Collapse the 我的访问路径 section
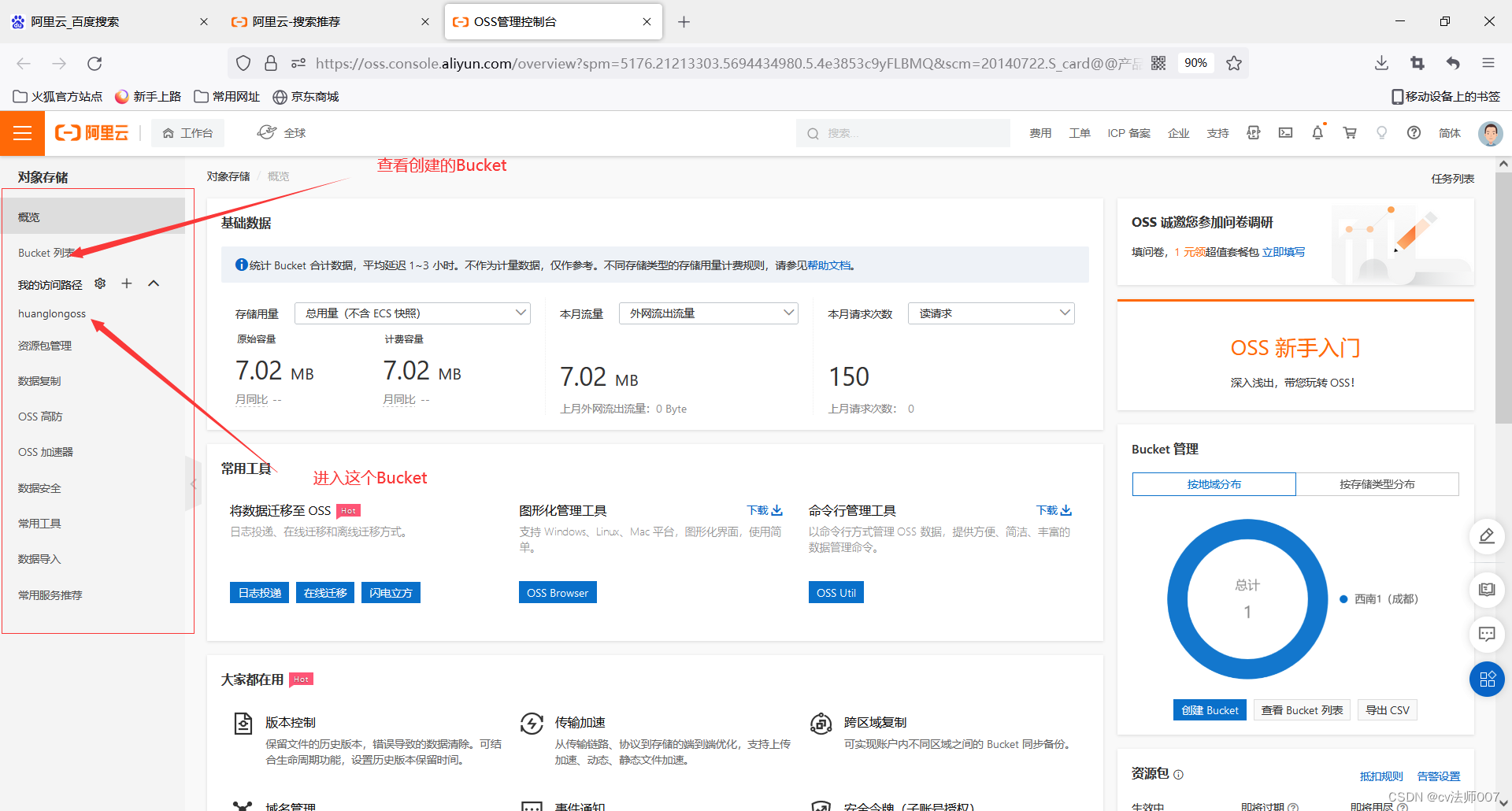 click(154, 283)
